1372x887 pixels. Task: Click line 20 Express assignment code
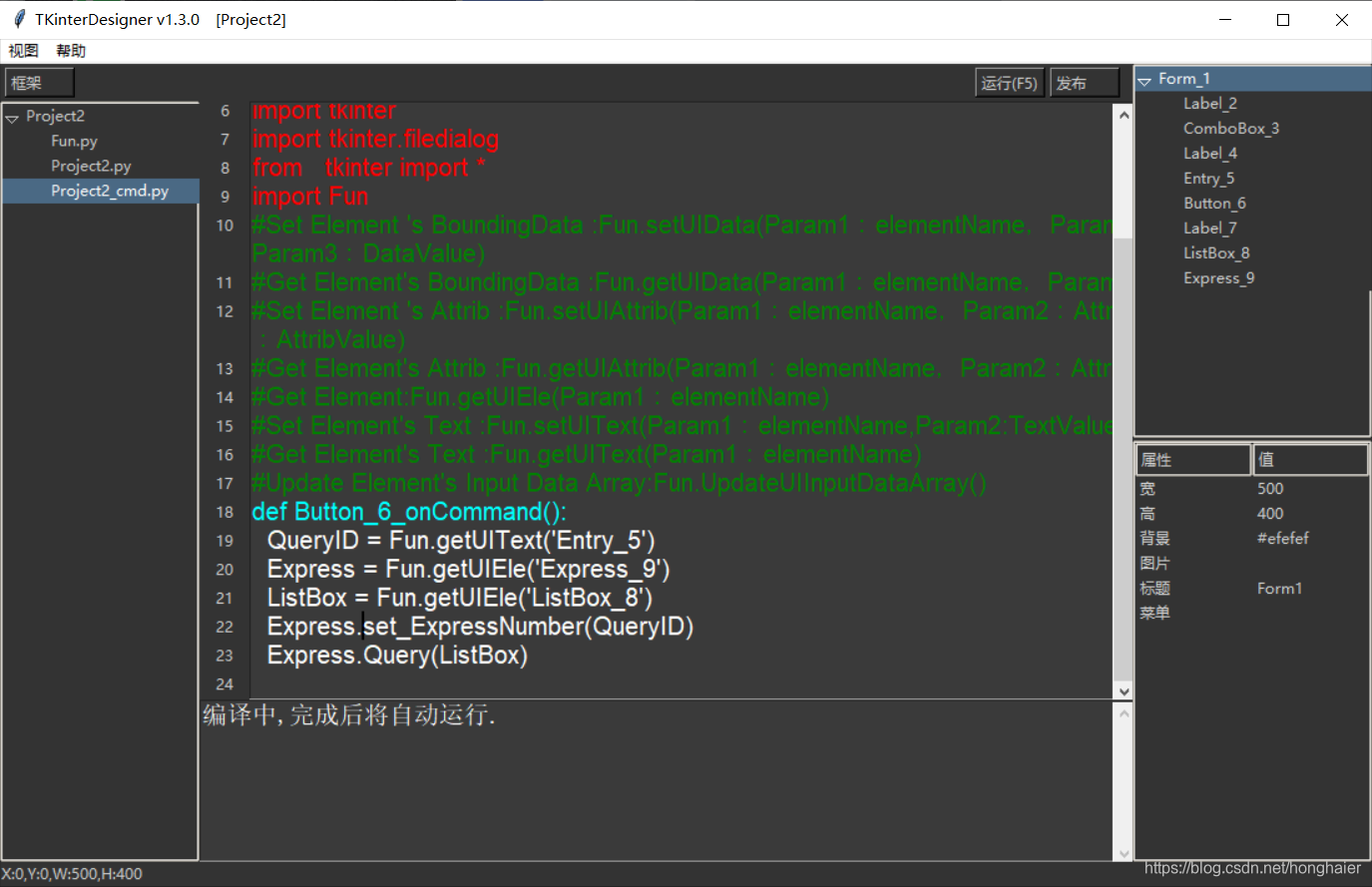(468, 570)
